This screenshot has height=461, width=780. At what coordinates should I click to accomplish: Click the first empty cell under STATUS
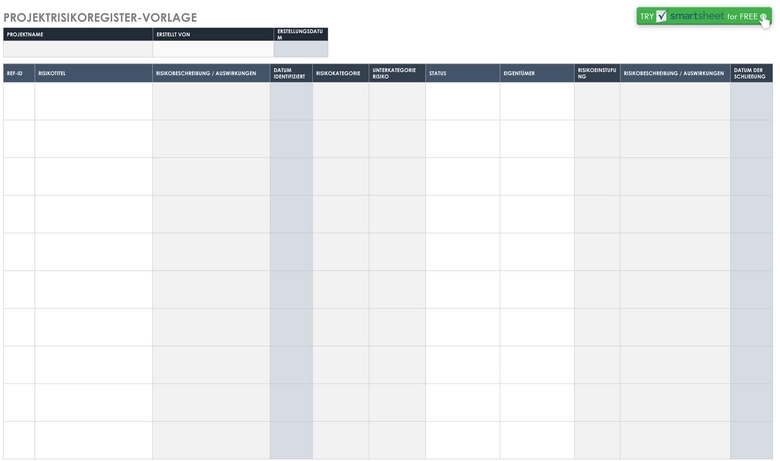[463, 101]
